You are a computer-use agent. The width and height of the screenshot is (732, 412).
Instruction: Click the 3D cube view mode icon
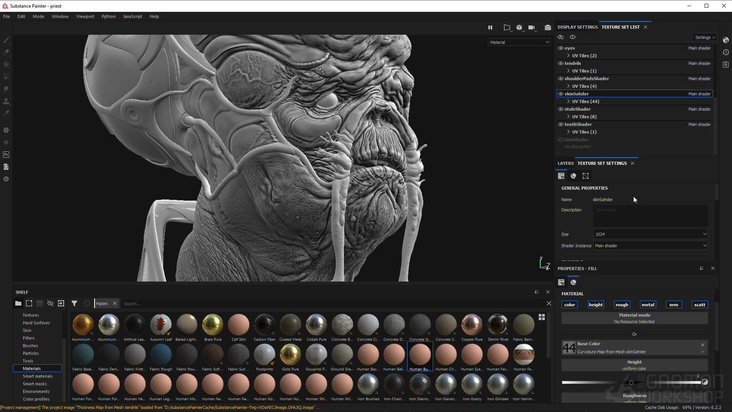pyautogui.click(x=519, y=28)
